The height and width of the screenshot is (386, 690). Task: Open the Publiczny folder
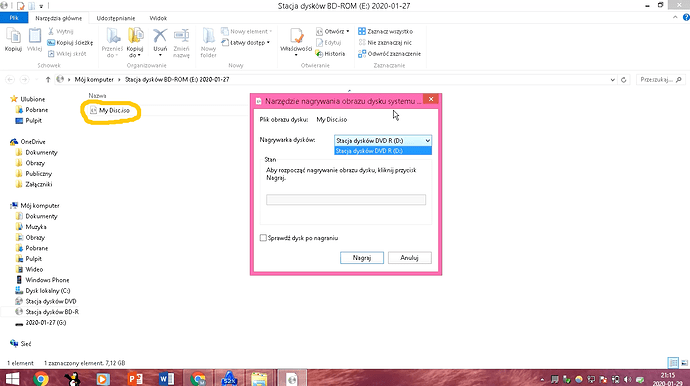pyautogui.click(x=34, y=174)
